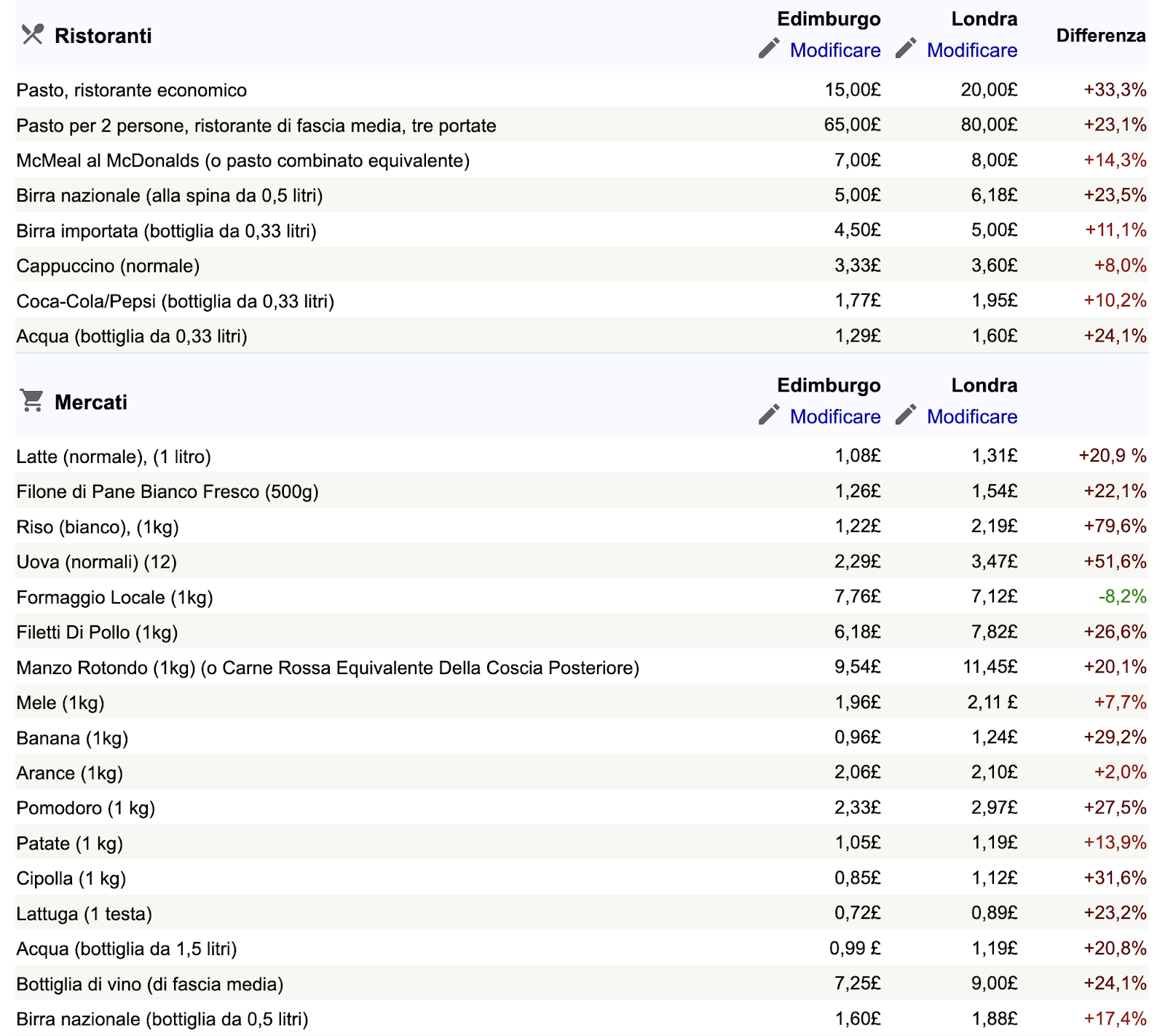The image size is (1165, 1036).
Task: Click 'Riso (bianco), (1kg)' row label
Action: [x=98, y=526]
